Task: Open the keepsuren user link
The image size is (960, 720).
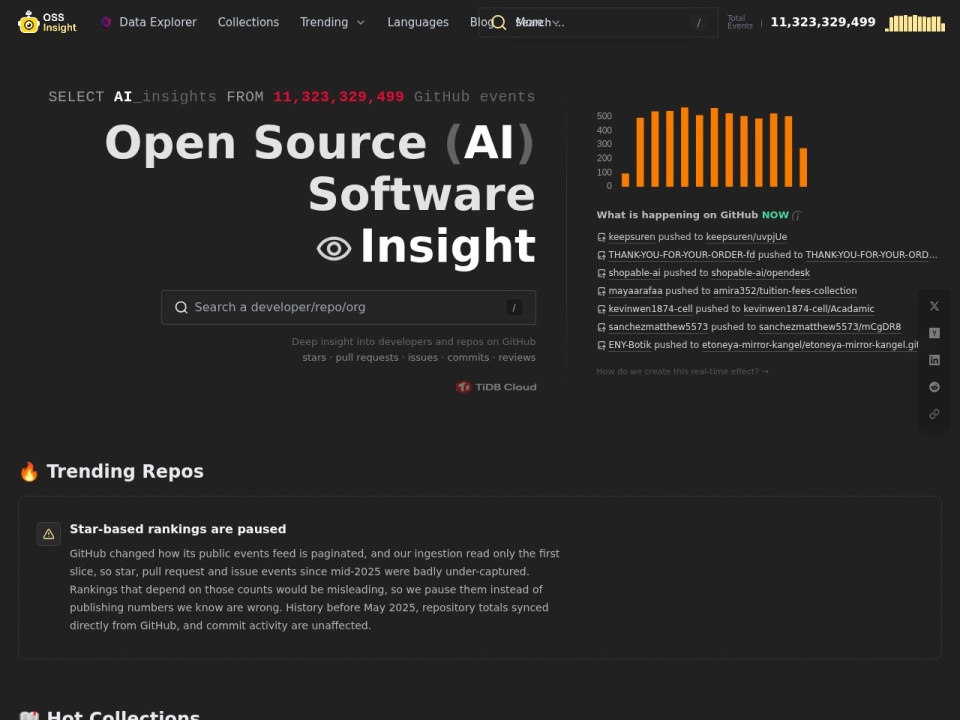Action: [x=631, y=237]
